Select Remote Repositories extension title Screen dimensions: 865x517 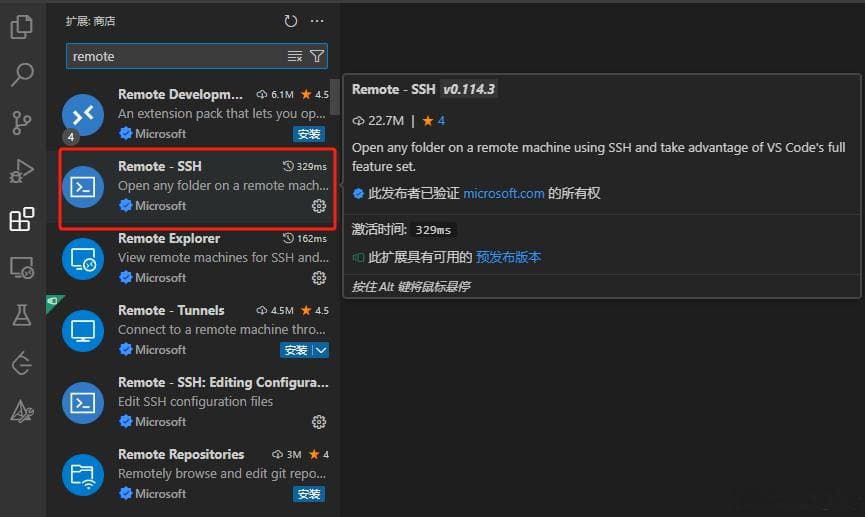[x=181, y=454]
